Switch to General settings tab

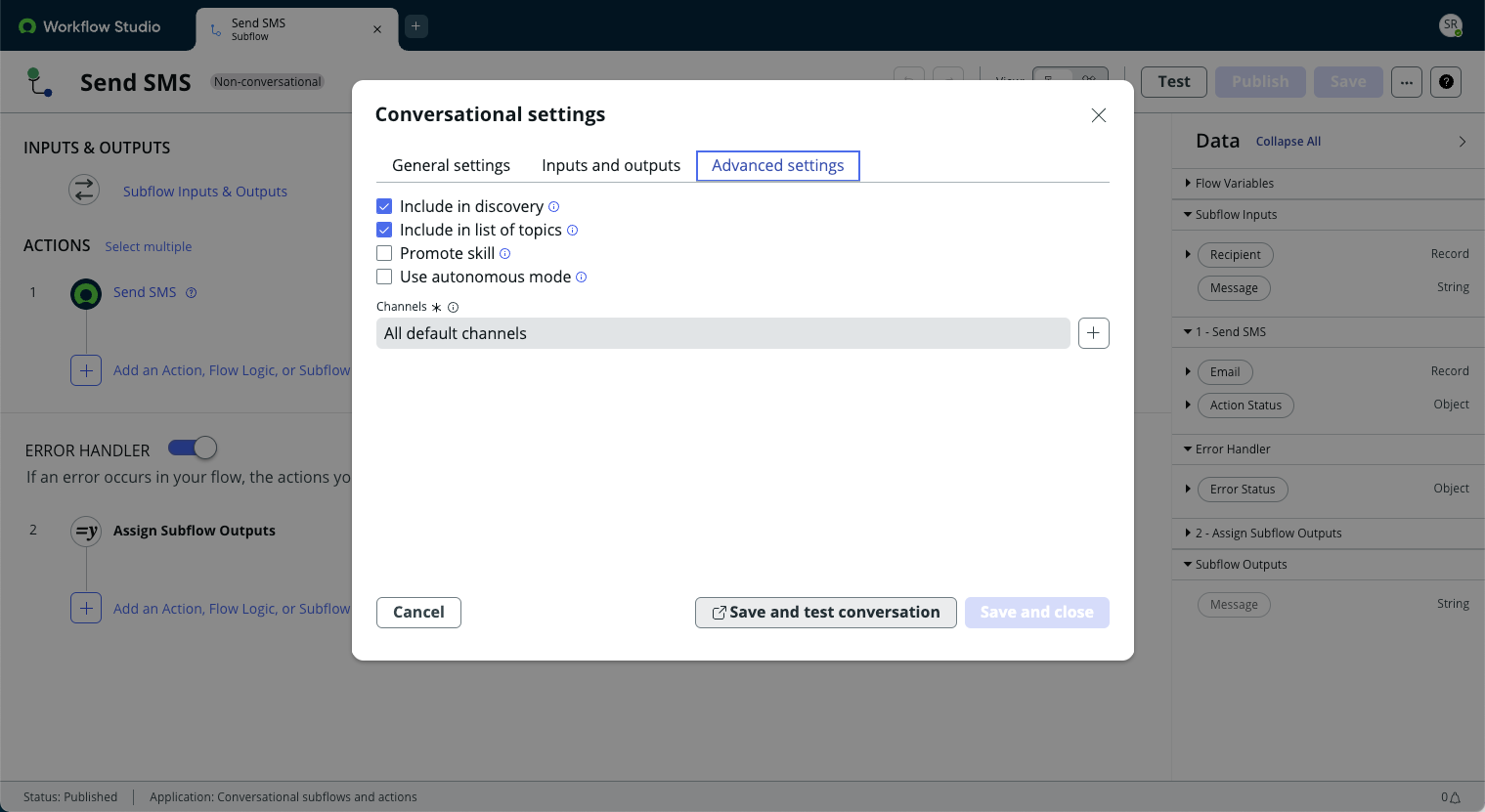pyautogui.click(x=451, y=165)
